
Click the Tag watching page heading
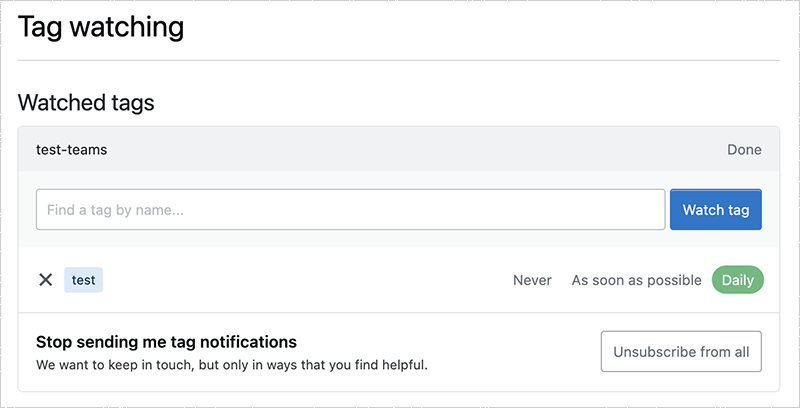(101, 27)
